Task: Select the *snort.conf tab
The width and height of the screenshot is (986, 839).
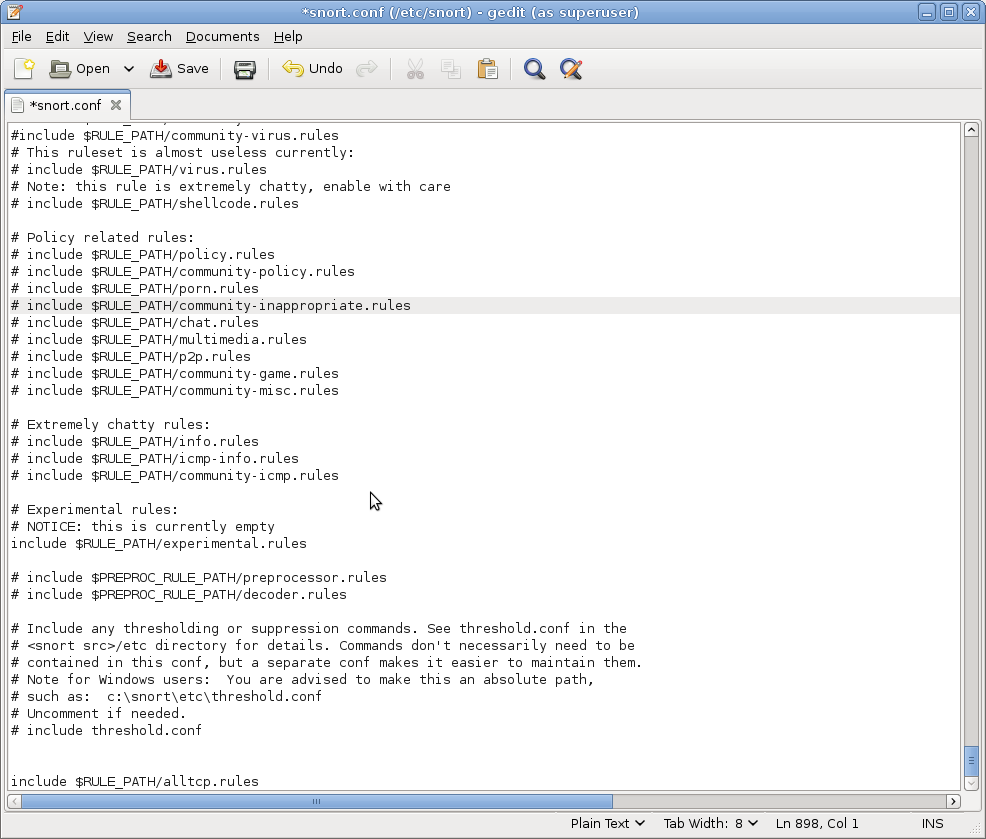Action: [x=65, y=105]
